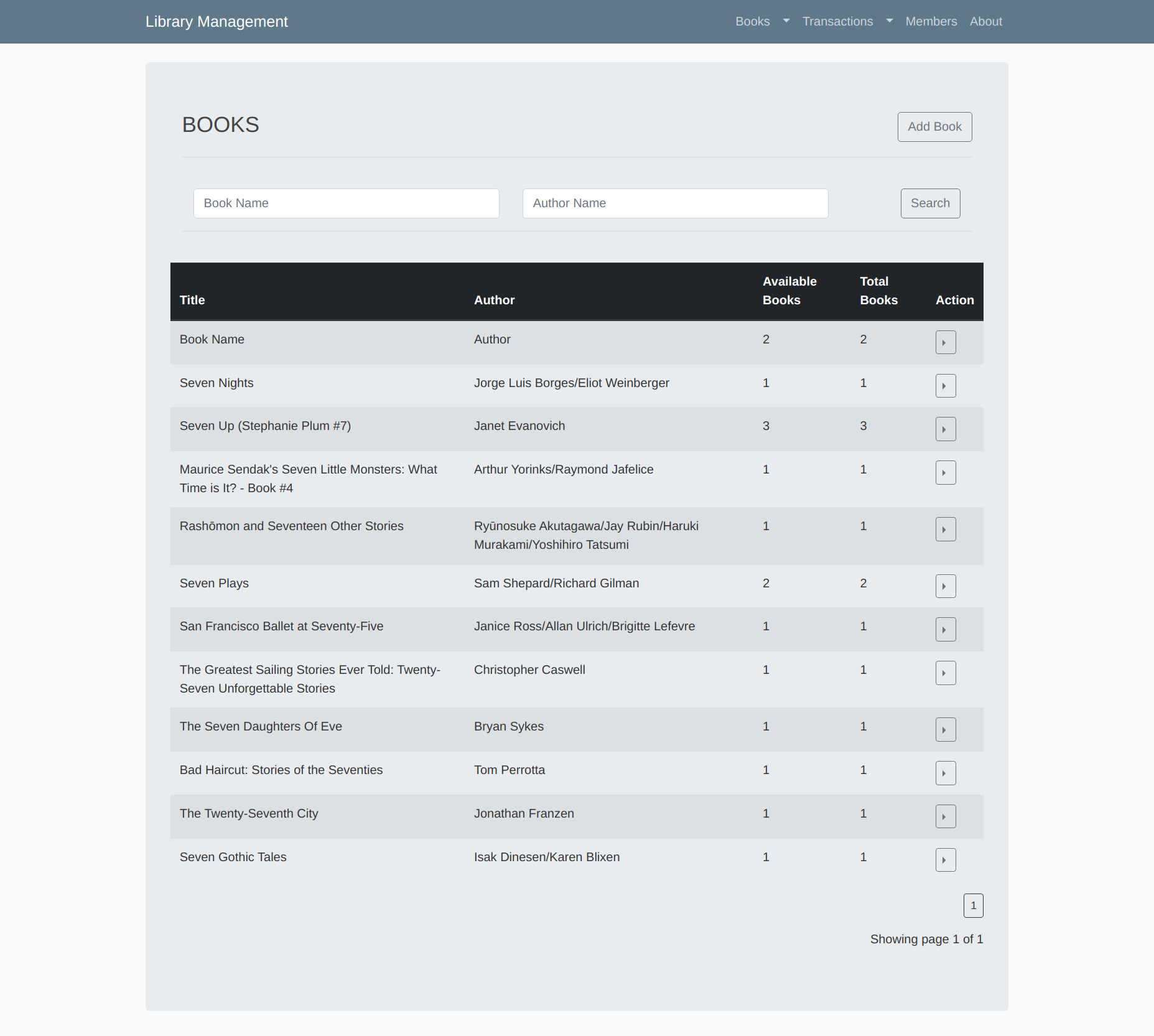The width and height of the screenshot is (1154, 1036).
Task: Open the Transactions menu in navbar
Action: pyautogui.click(x=837, y=21)
